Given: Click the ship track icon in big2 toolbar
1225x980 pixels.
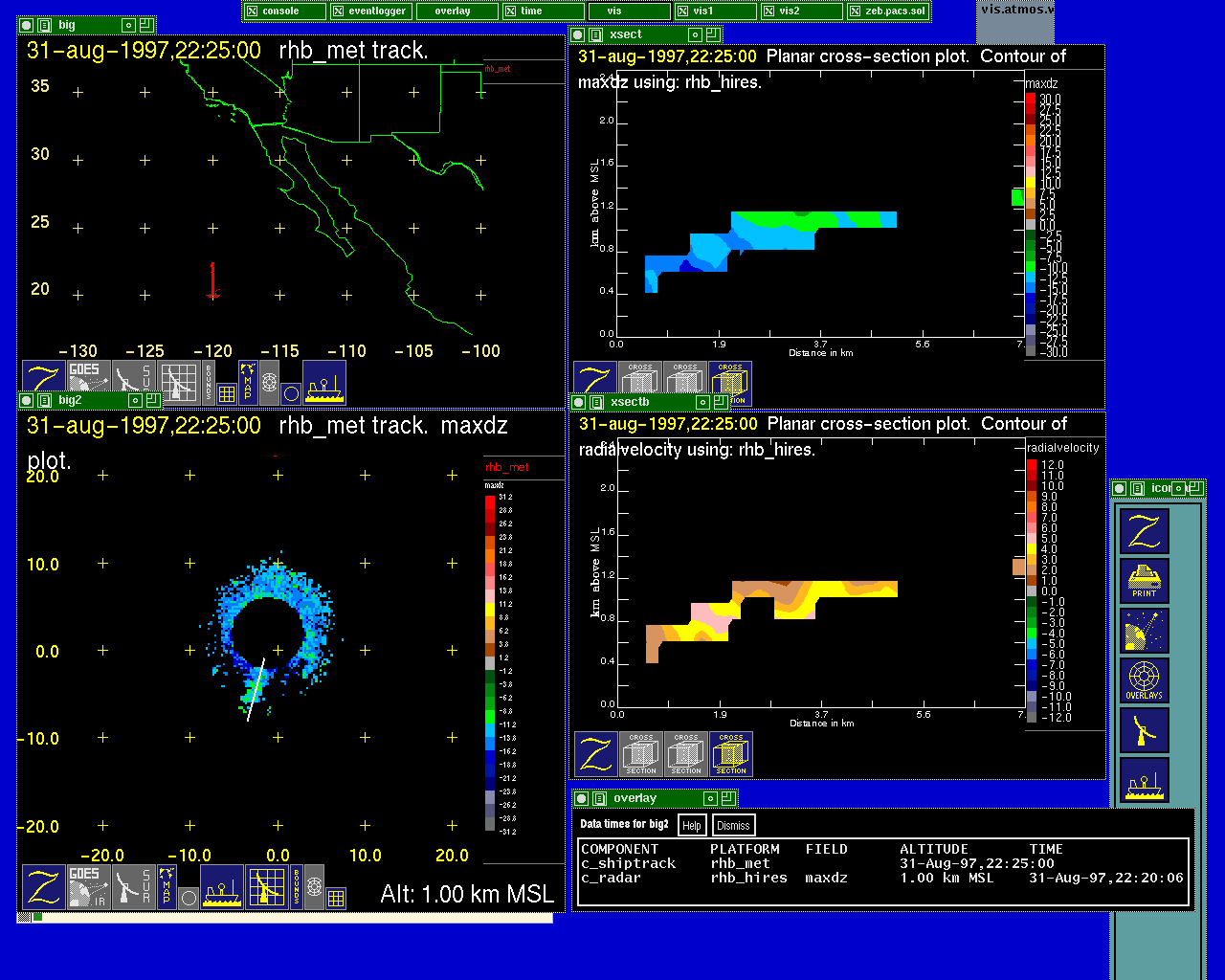Looking at the screenshot, I should pos(222,887).
